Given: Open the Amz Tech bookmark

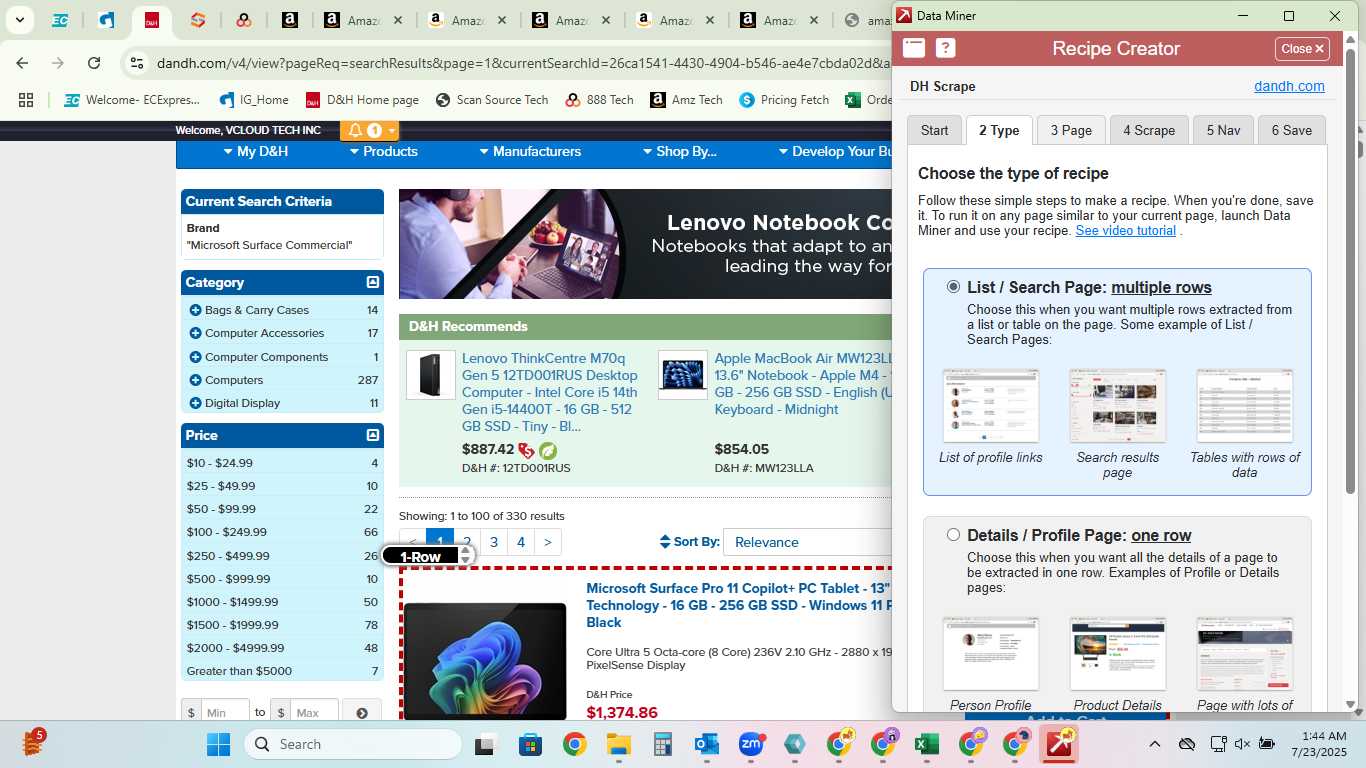Looking at the screenshot, I should (686, 99).
